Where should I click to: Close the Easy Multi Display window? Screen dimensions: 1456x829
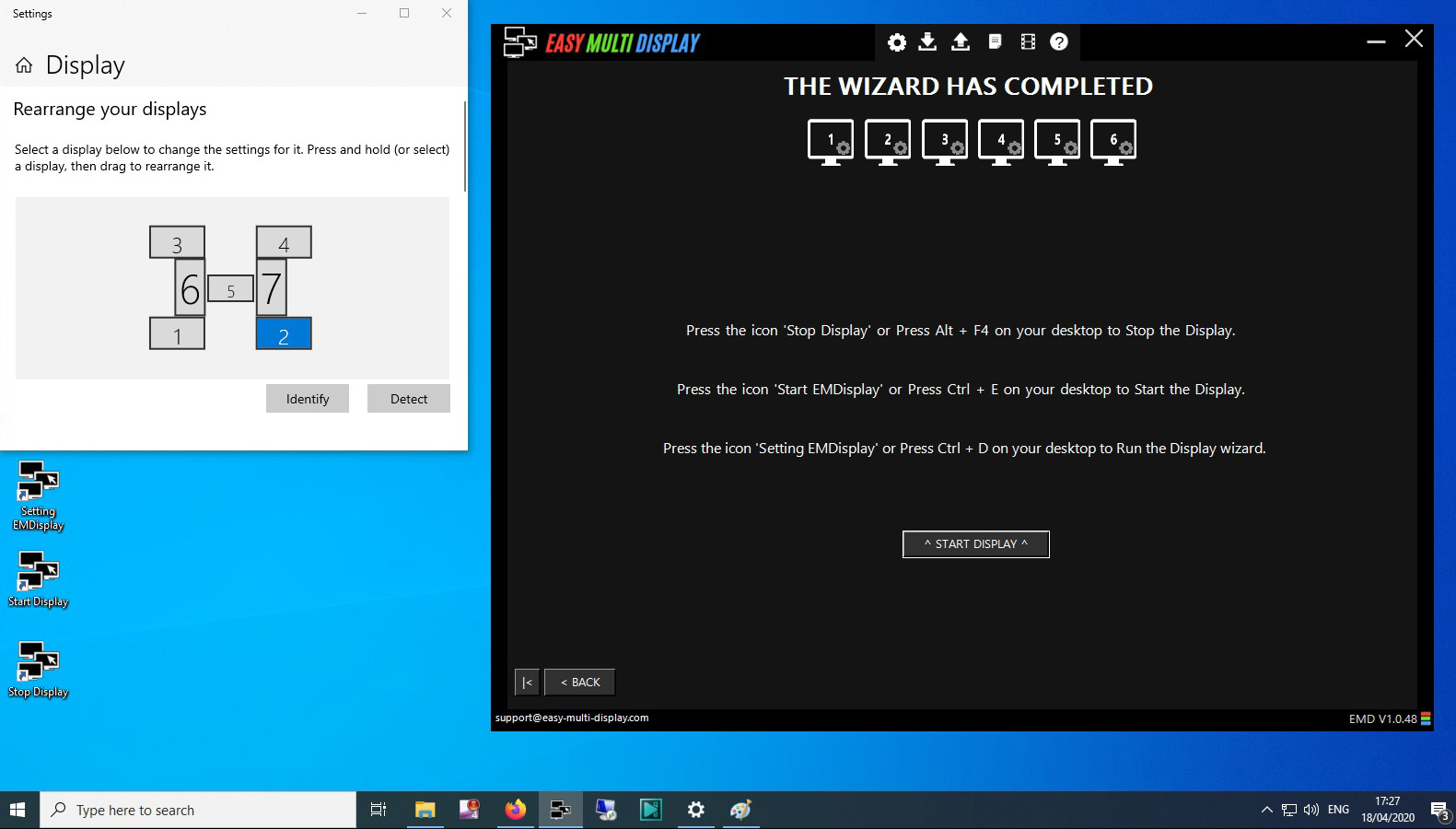click(1414, 39)
